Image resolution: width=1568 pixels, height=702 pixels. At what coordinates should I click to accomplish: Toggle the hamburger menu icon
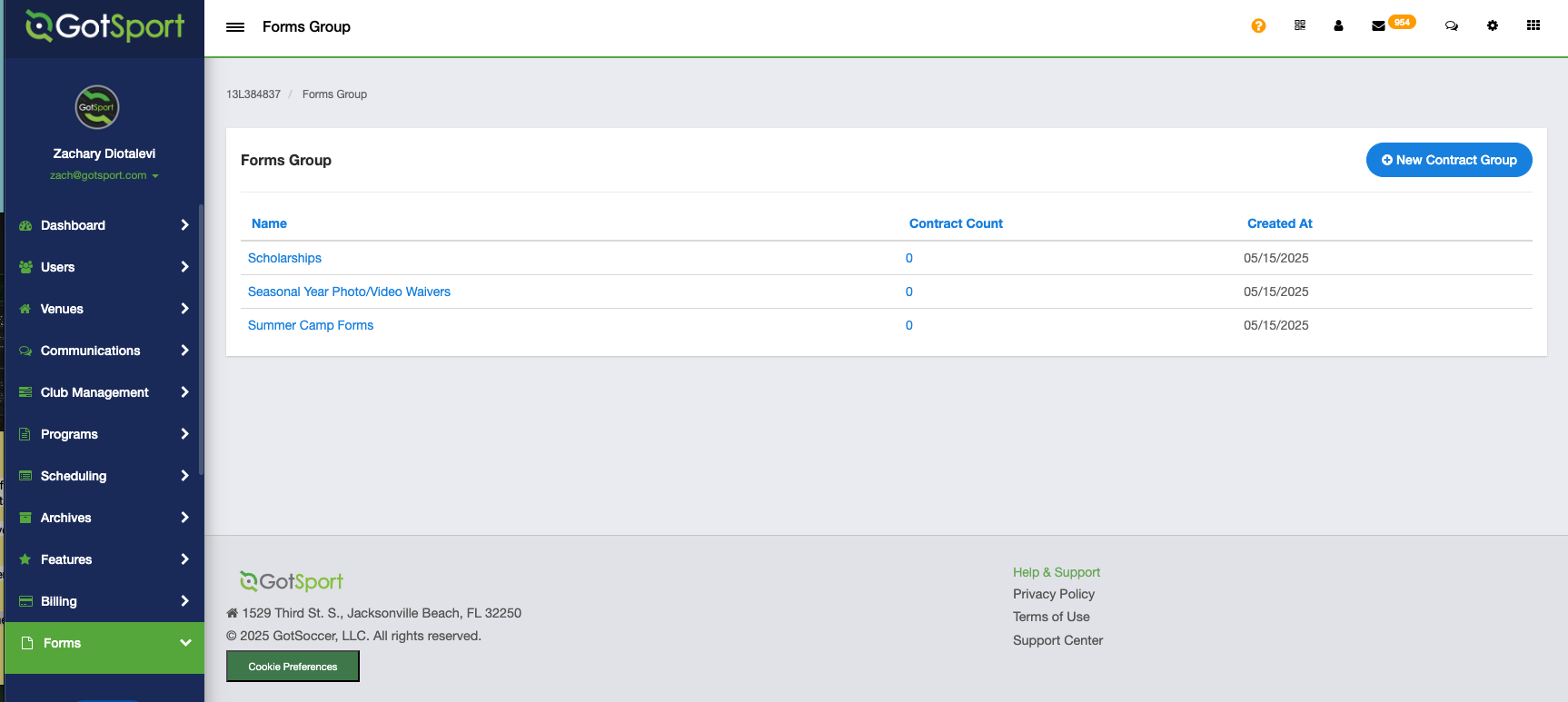(235, 27)
